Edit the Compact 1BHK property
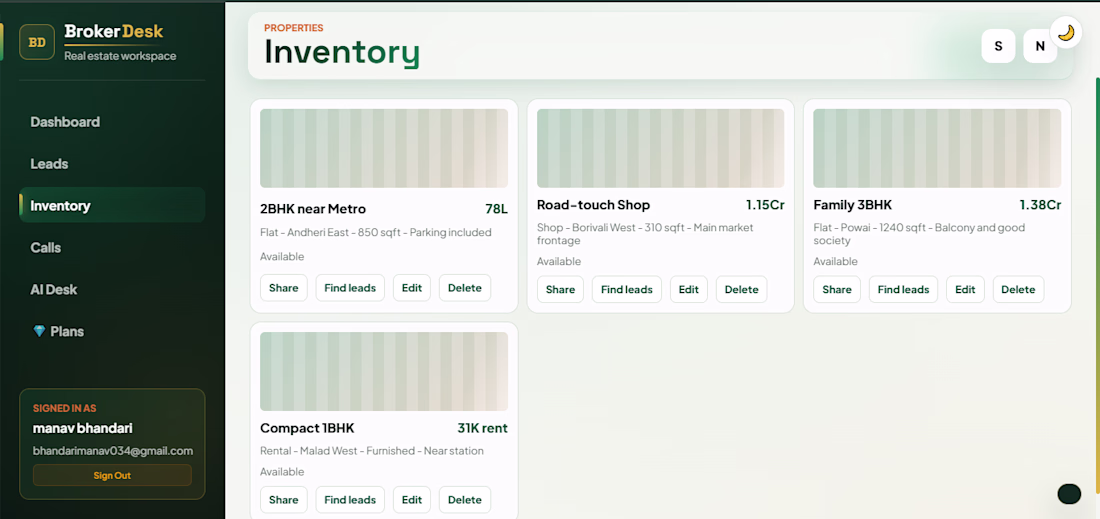This screenshot has height=519, width=1100. tap(412, 499)
